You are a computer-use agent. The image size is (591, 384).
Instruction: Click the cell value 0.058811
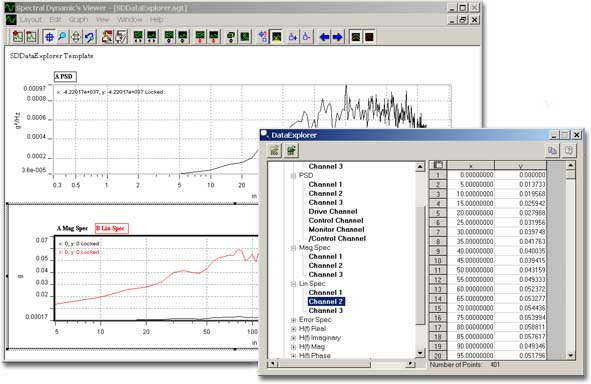coord(521,327)
